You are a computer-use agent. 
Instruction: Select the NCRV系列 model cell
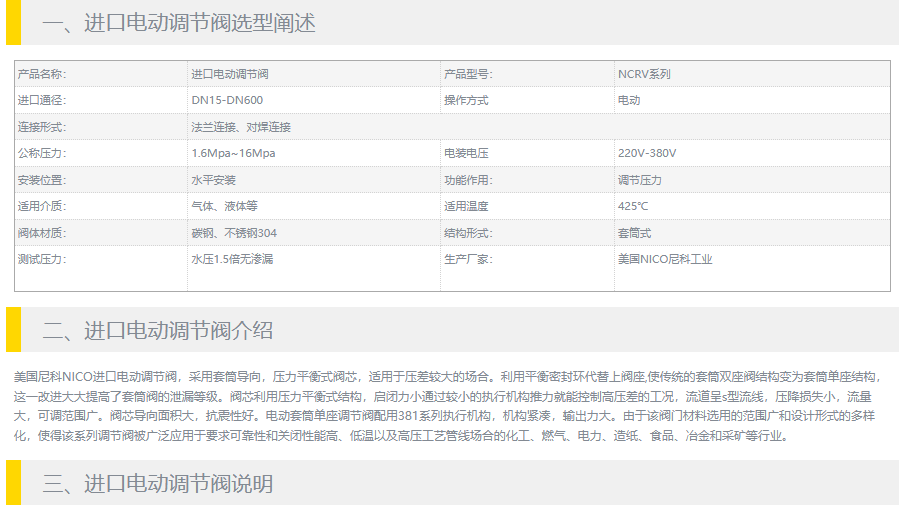coord(644,74)
